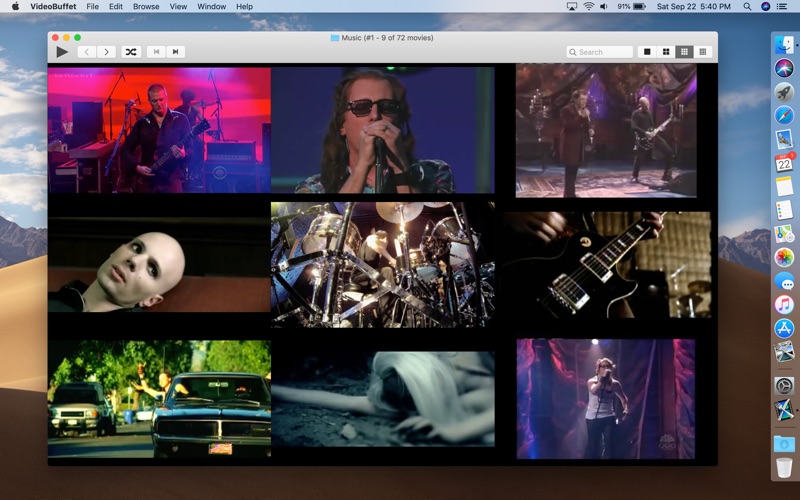The width and height of the screenshot is (800, 500).
Task: Open the Window menu
Action: pos(211,7)
